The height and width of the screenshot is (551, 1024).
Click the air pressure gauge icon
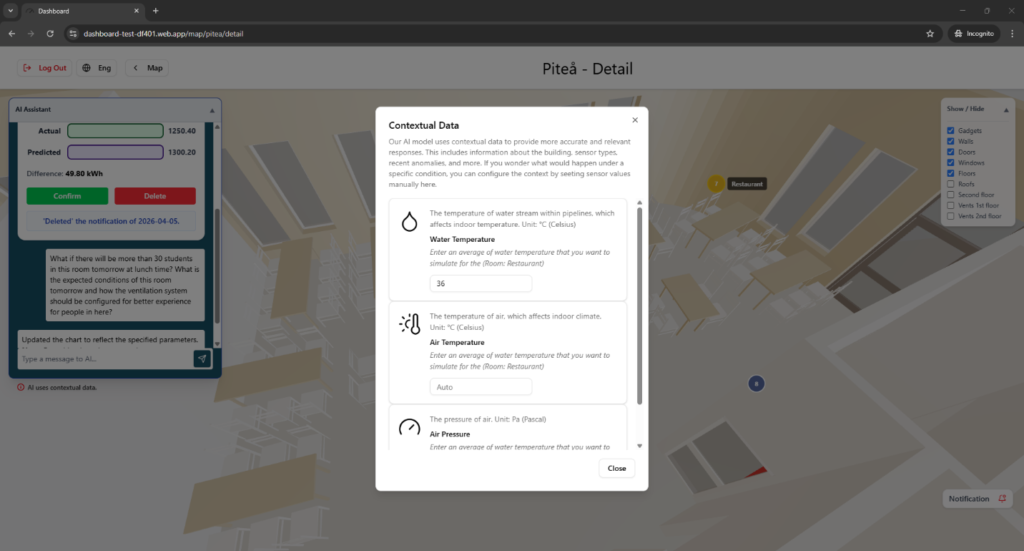click(409, 428)
